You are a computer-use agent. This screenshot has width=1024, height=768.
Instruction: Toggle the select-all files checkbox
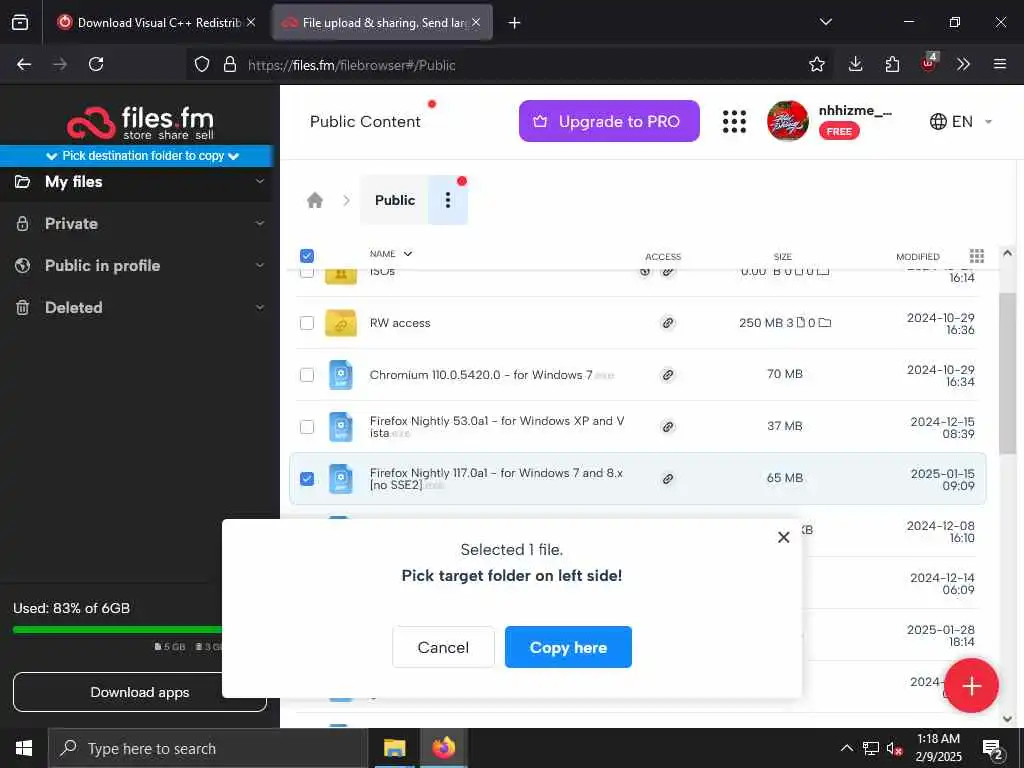(307, 256)
